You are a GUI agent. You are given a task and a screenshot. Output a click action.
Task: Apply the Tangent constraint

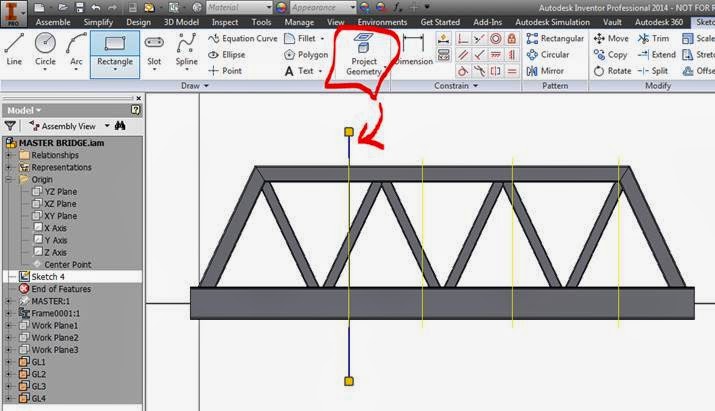click(x=463, y=71)
